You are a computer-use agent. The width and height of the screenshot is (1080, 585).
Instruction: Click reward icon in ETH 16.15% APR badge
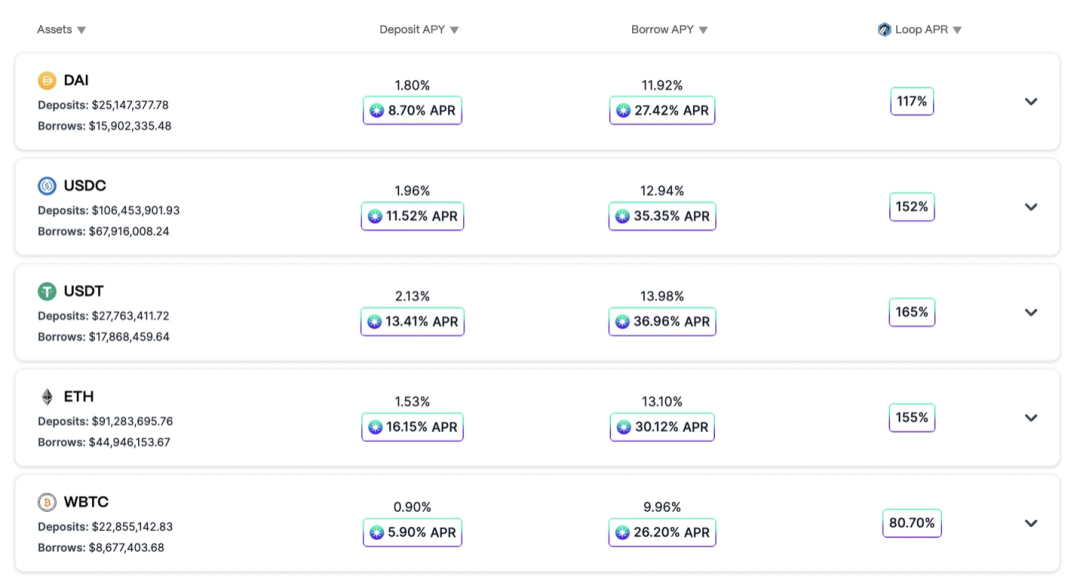pos(375,427)
